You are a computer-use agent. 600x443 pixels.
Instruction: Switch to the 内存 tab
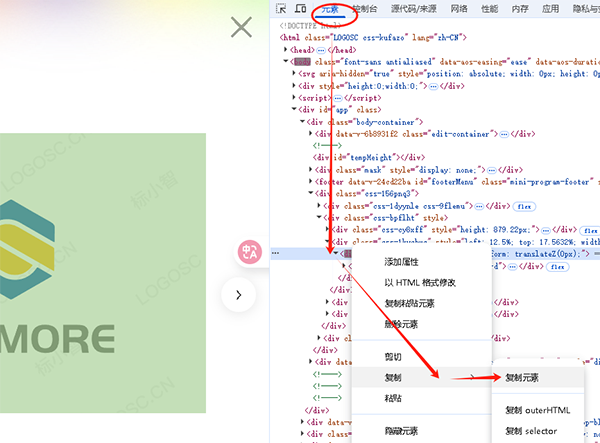[520, 9]
